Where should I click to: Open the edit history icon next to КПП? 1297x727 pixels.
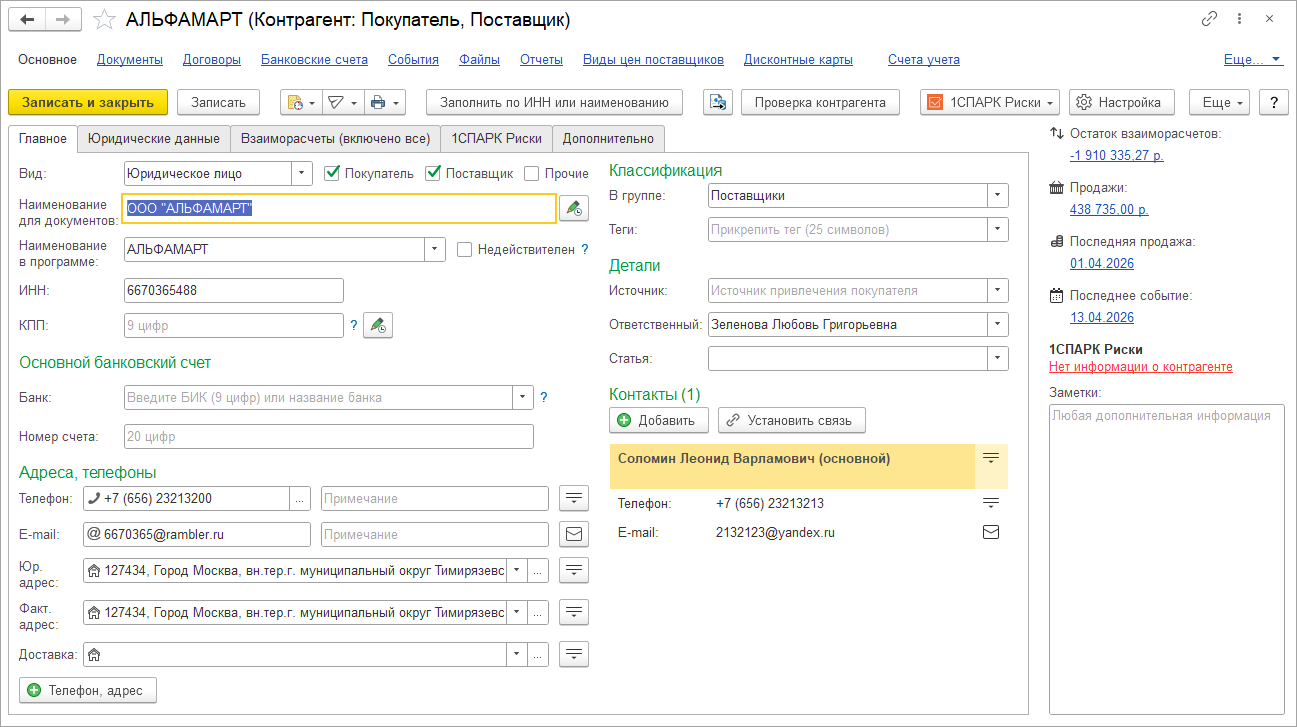[x=377, y=325]
